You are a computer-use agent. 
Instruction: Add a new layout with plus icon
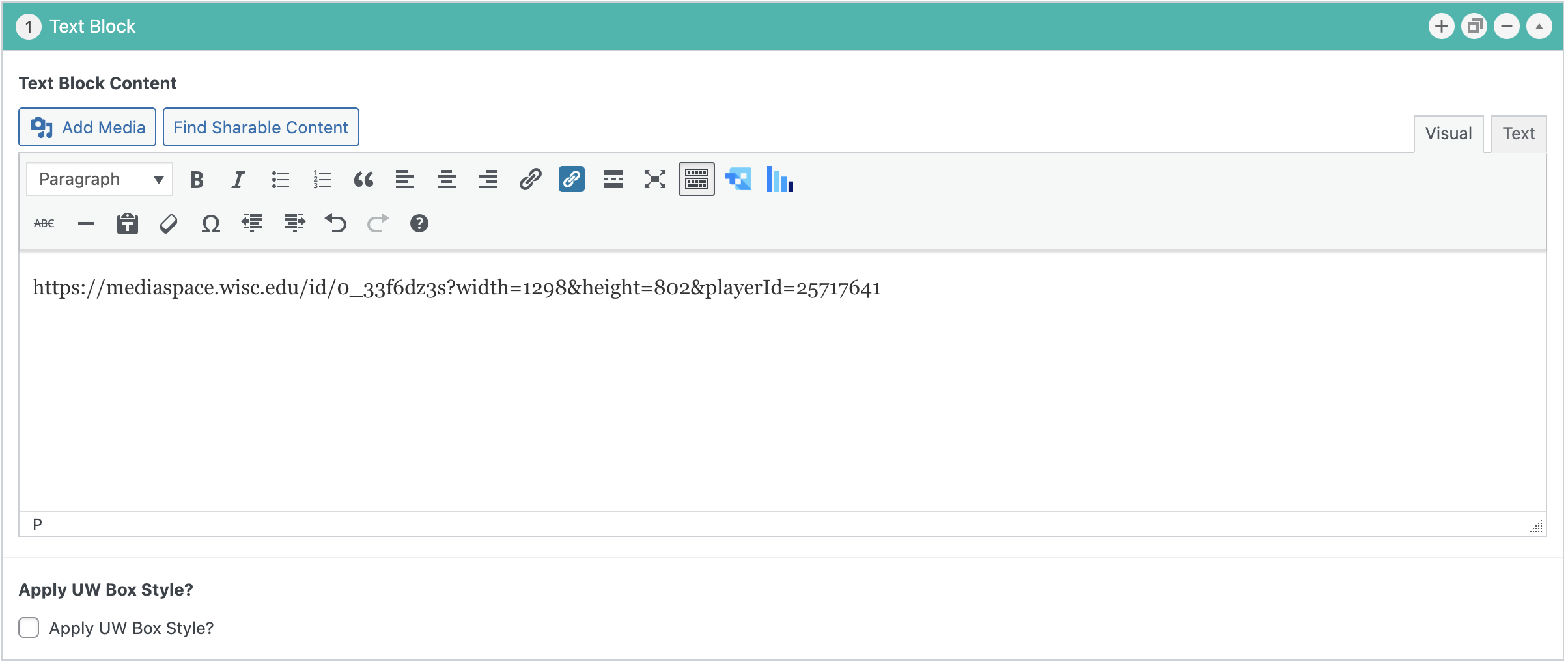coord(1442,27)
